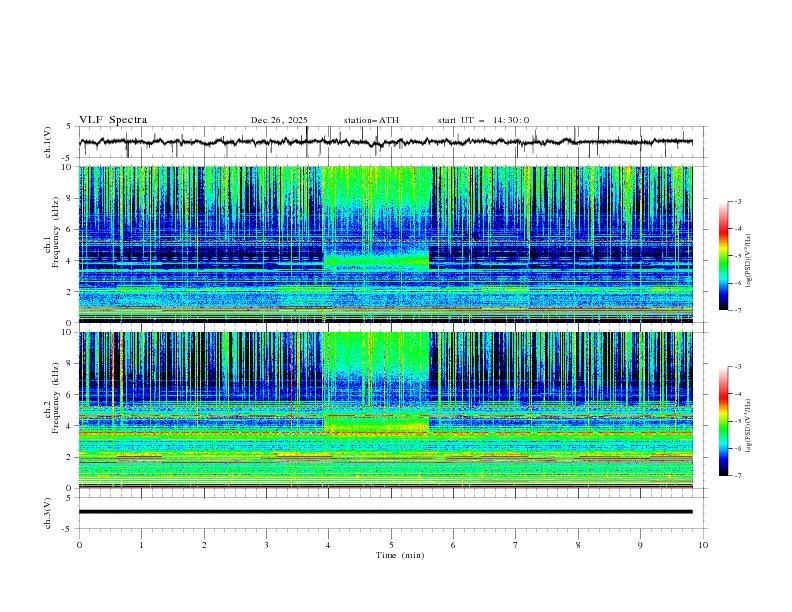The image size is (792, 612).
Task: Click the ch.1 "Frequency (kHz)" axis label
Action: [x=55, y=233]
